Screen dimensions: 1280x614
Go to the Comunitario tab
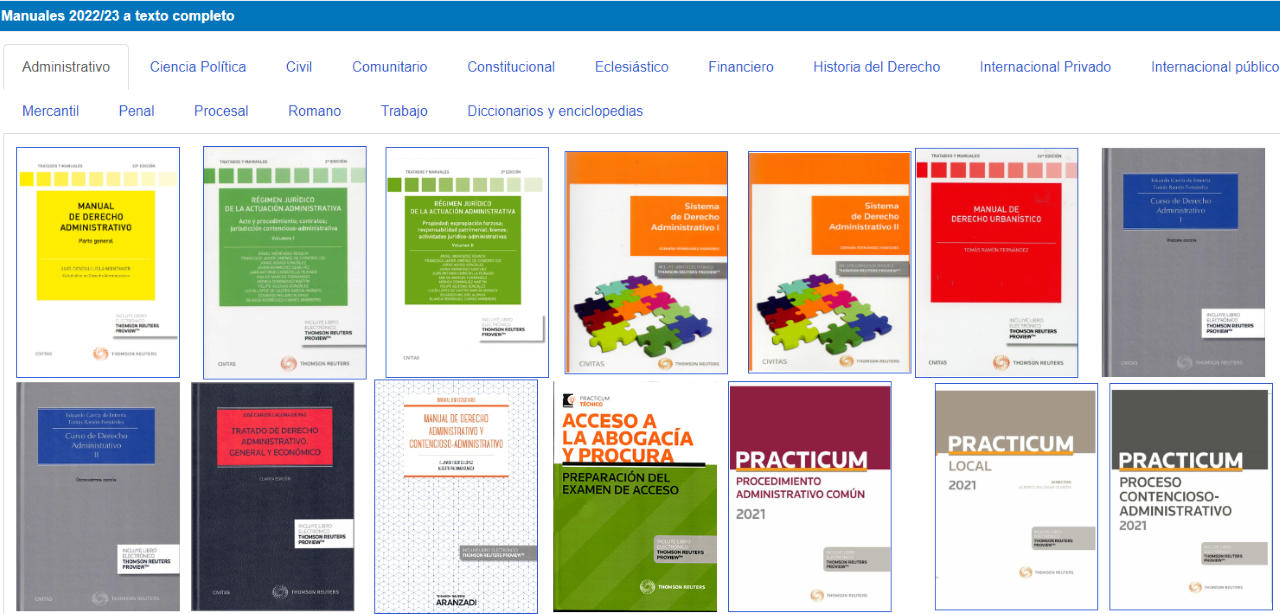[x=390, y=67]
